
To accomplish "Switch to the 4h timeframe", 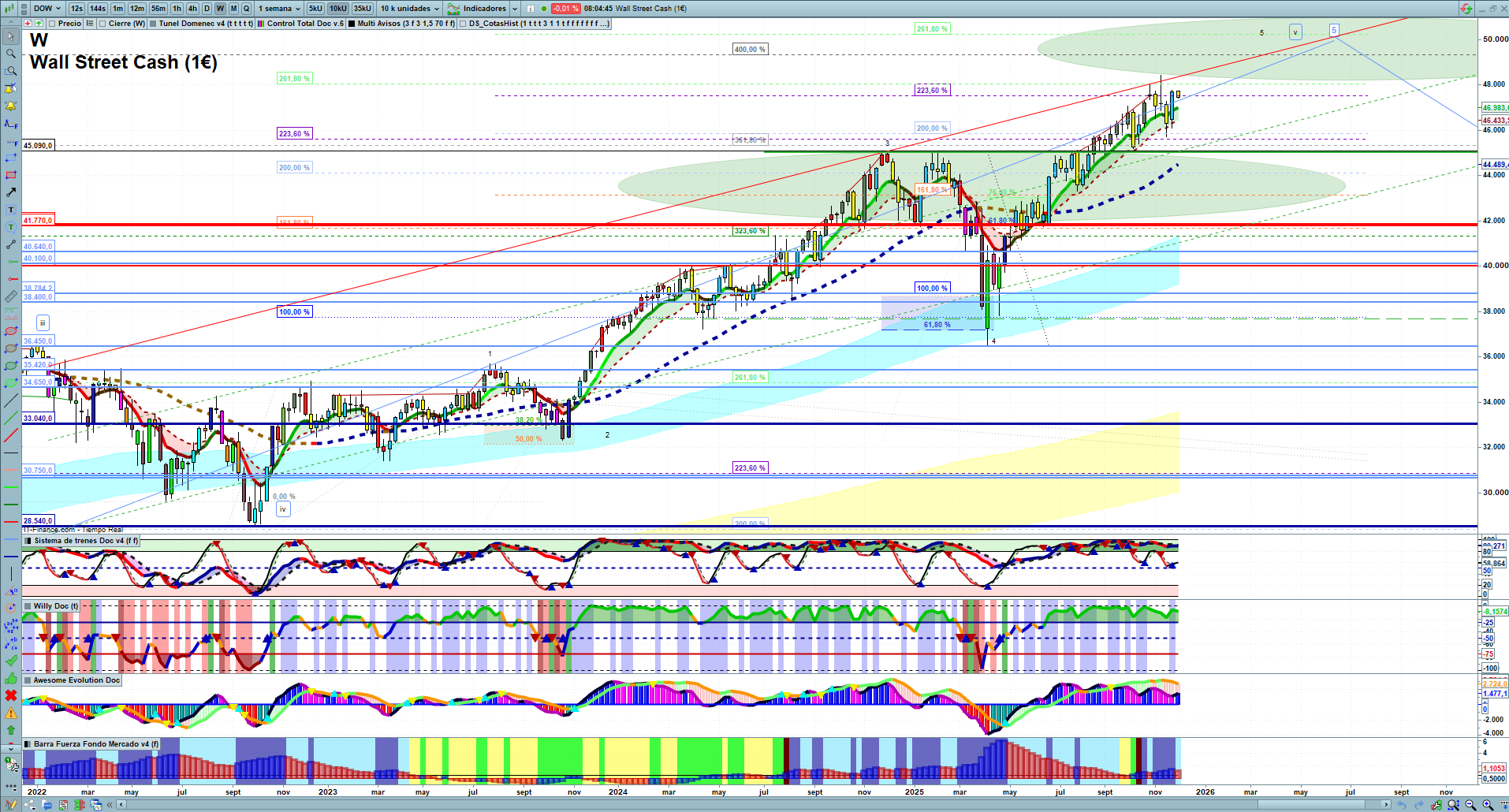I will (192, 9).
